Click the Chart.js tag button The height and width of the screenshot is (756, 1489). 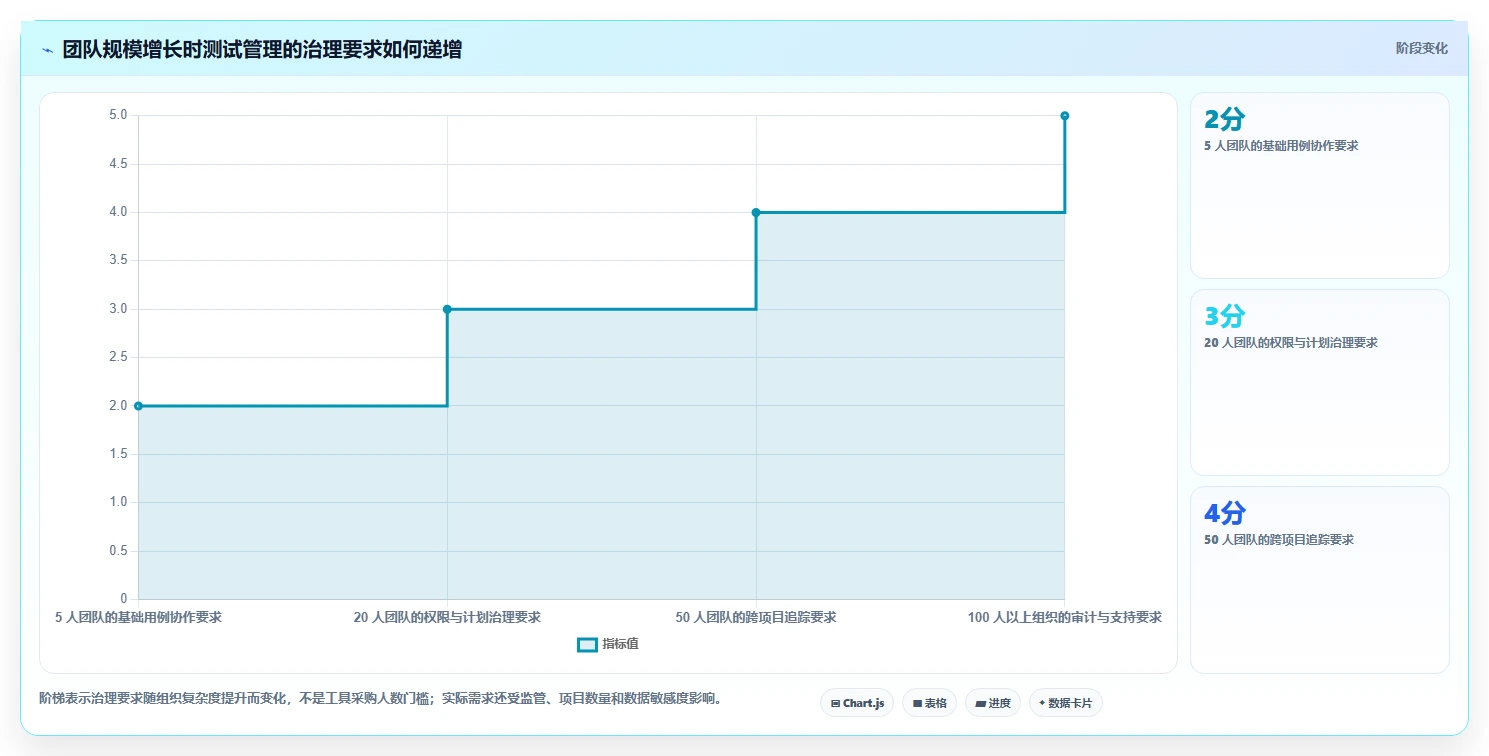pos(857,703)
